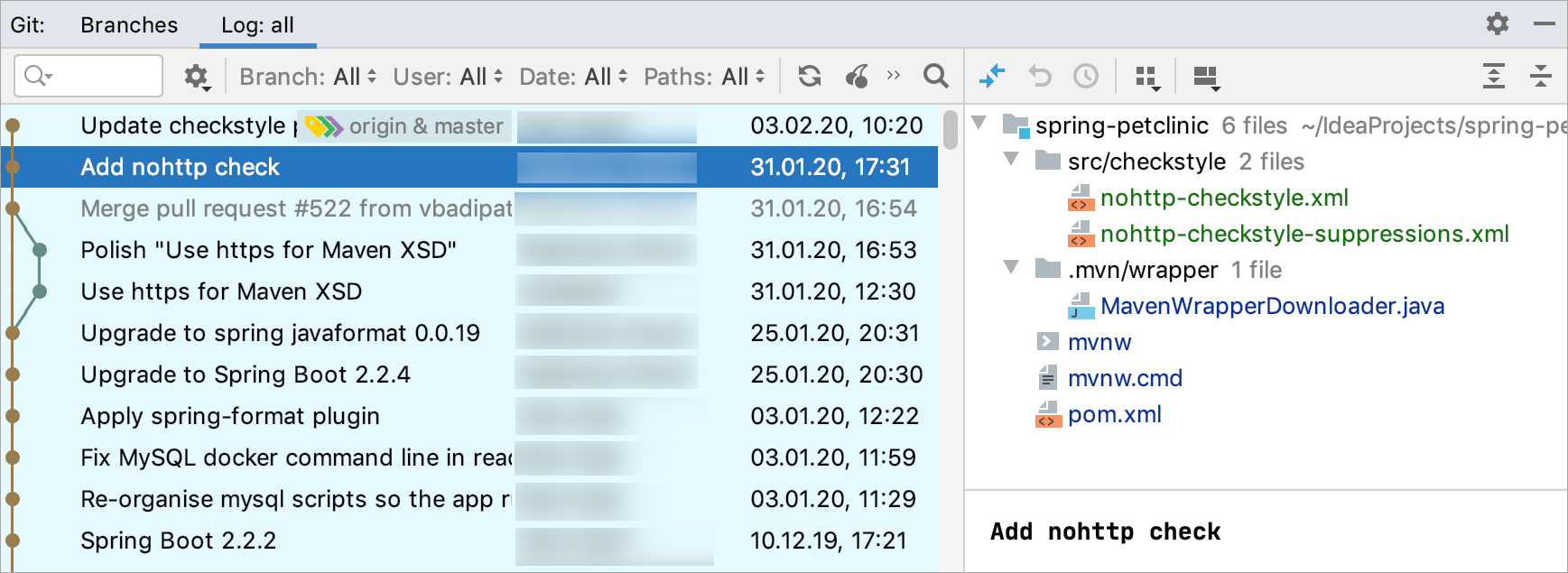
Task: Click the Cherry-Pick commit icon
Action: click(857, 77)
